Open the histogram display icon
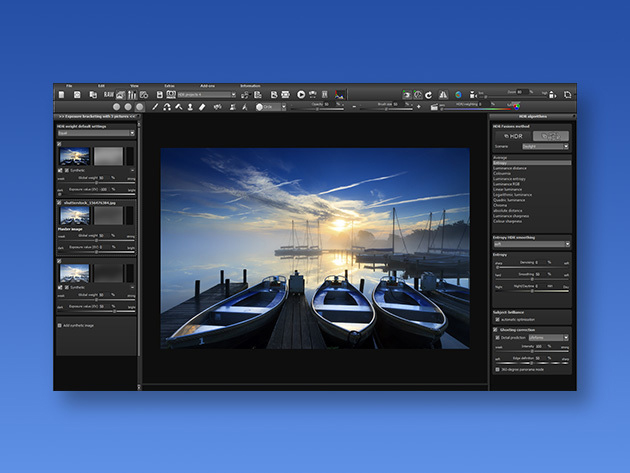This screenshot has height=473, width=630. [x=340, y=95]
